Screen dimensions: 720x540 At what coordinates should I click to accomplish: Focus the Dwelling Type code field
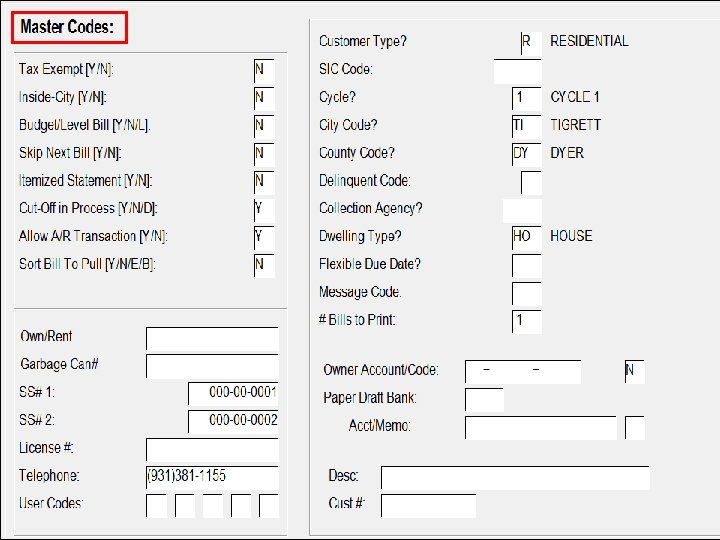[x=526, y=237]
